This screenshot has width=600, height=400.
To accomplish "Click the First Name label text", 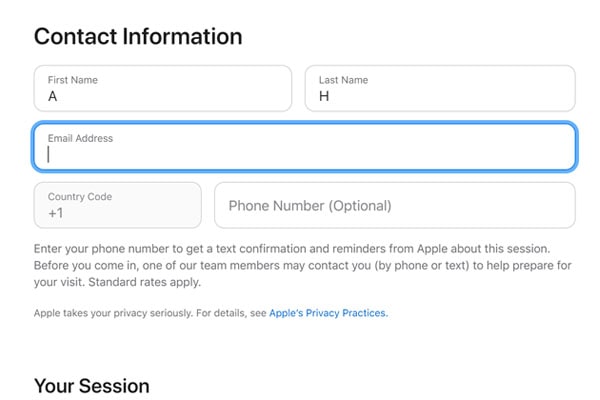I will pyautogui.click(x=73, y=80).
